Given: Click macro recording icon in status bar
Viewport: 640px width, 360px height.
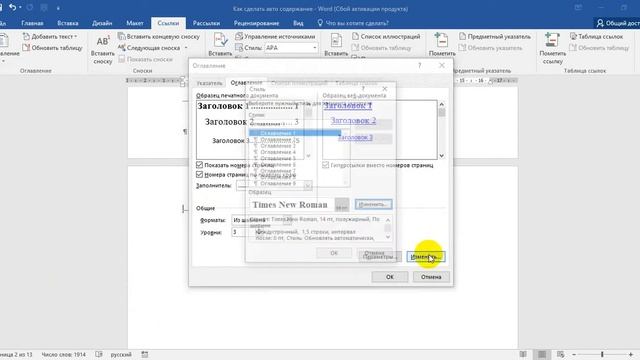Looking at the screenshot, I should point(145,354).
